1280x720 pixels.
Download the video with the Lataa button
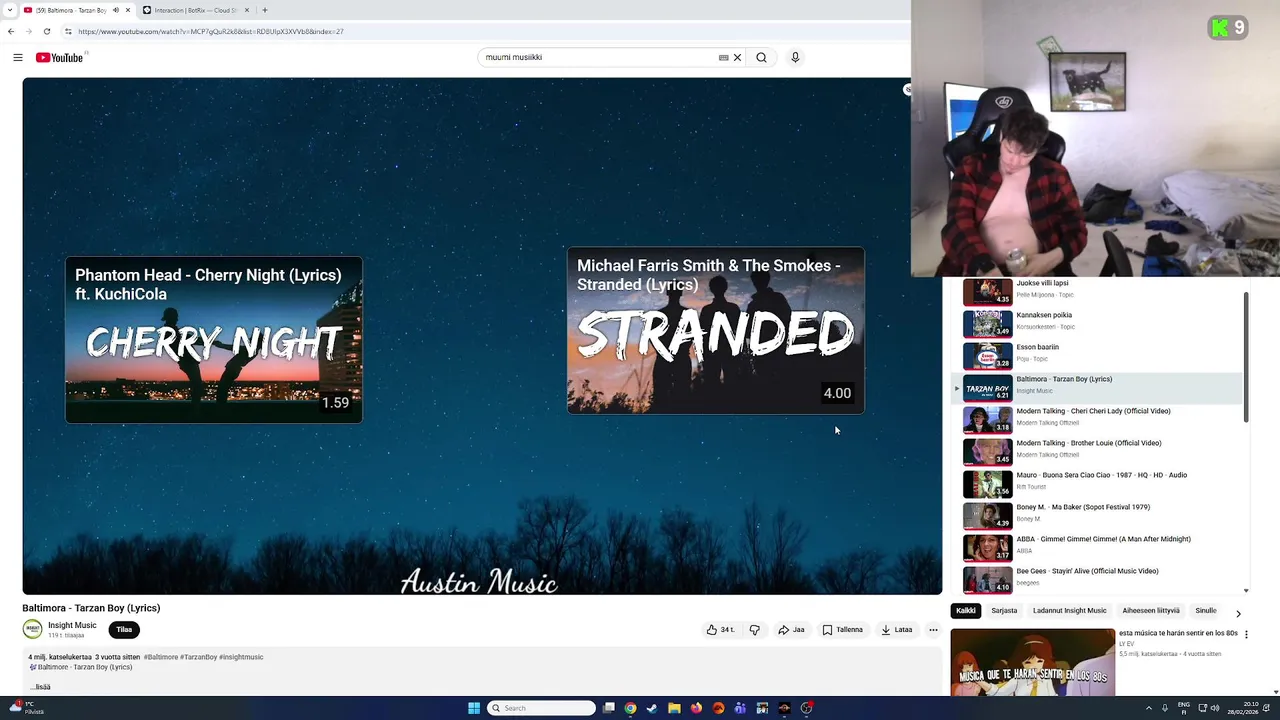tap(897, 630)
